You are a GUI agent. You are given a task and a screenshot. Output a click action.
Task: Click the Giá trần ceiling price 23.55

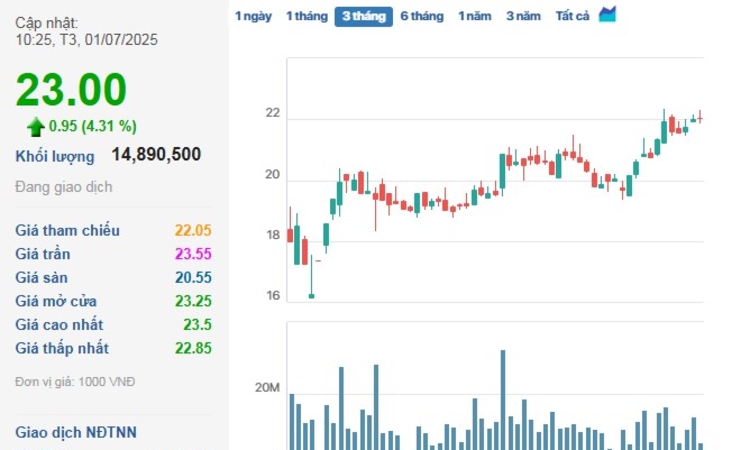[193, 254]
